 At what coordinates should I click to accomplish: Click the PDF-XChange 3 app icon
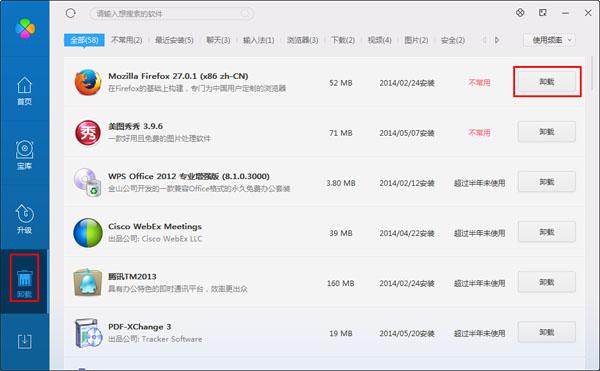pos(88,333)
